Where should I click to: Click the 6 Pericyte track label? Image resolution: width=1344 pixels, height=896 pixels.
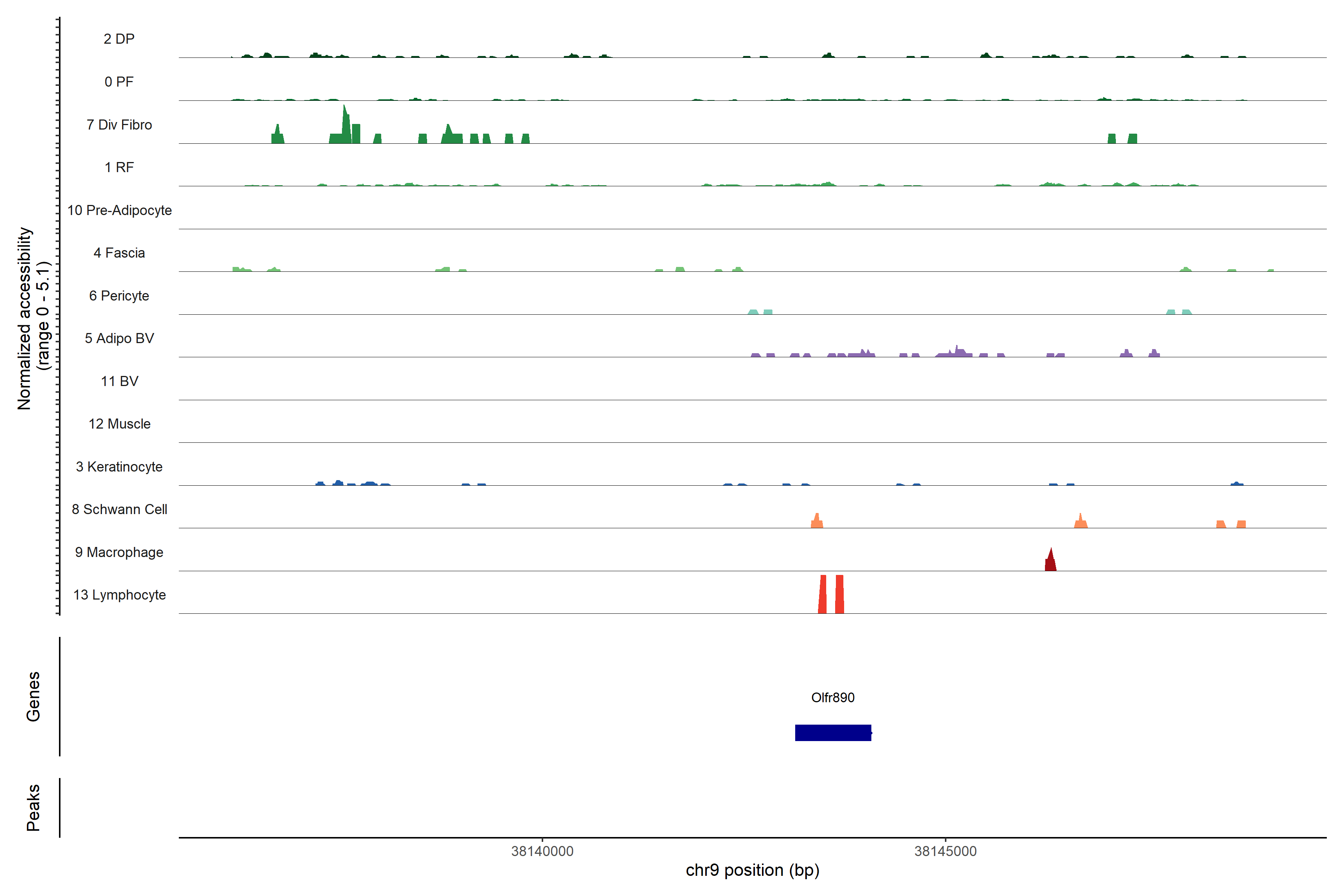[119, 295]
